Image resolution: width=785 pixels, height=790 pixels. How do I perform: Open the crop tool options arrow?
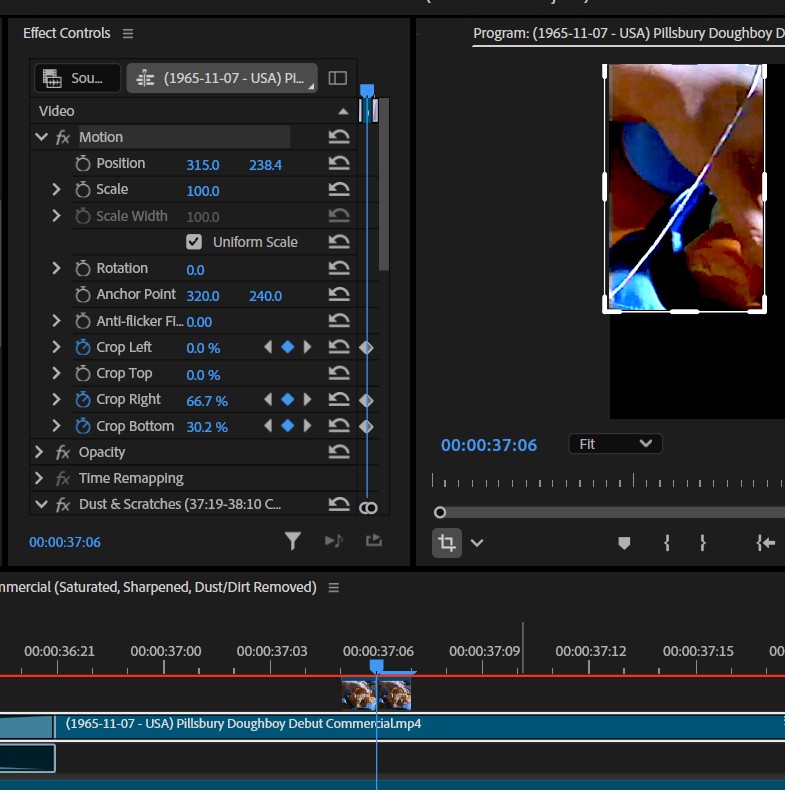click(477, 543)
